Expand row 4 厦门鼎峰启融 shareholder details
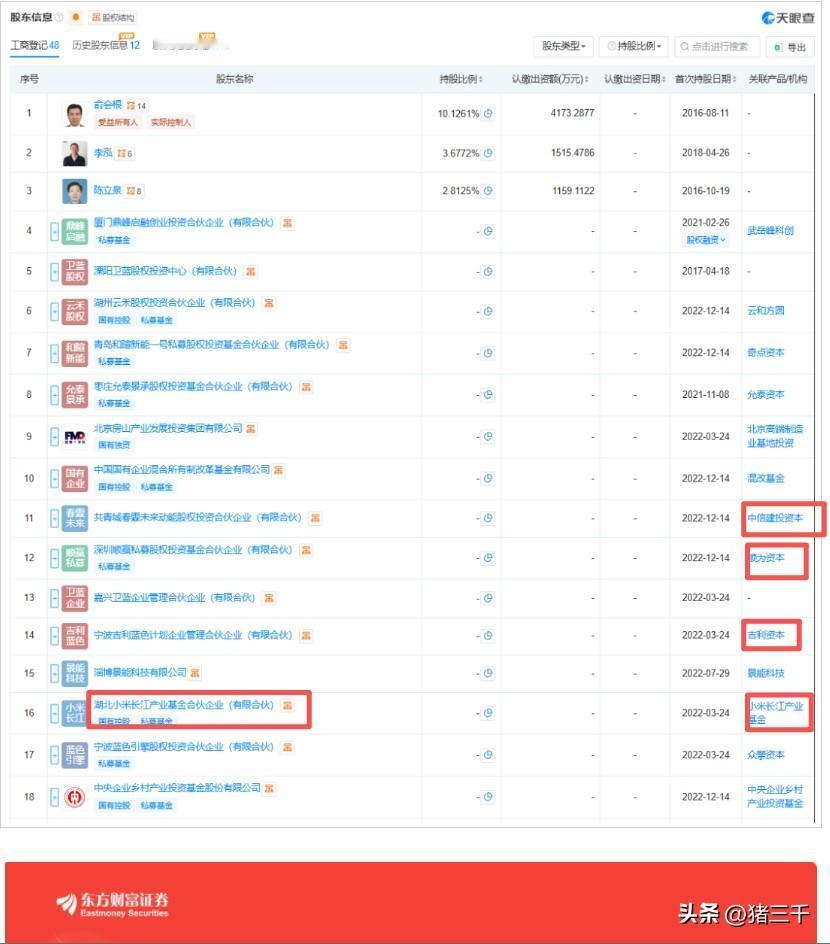The image size is (830, 944). pos(54,231)
